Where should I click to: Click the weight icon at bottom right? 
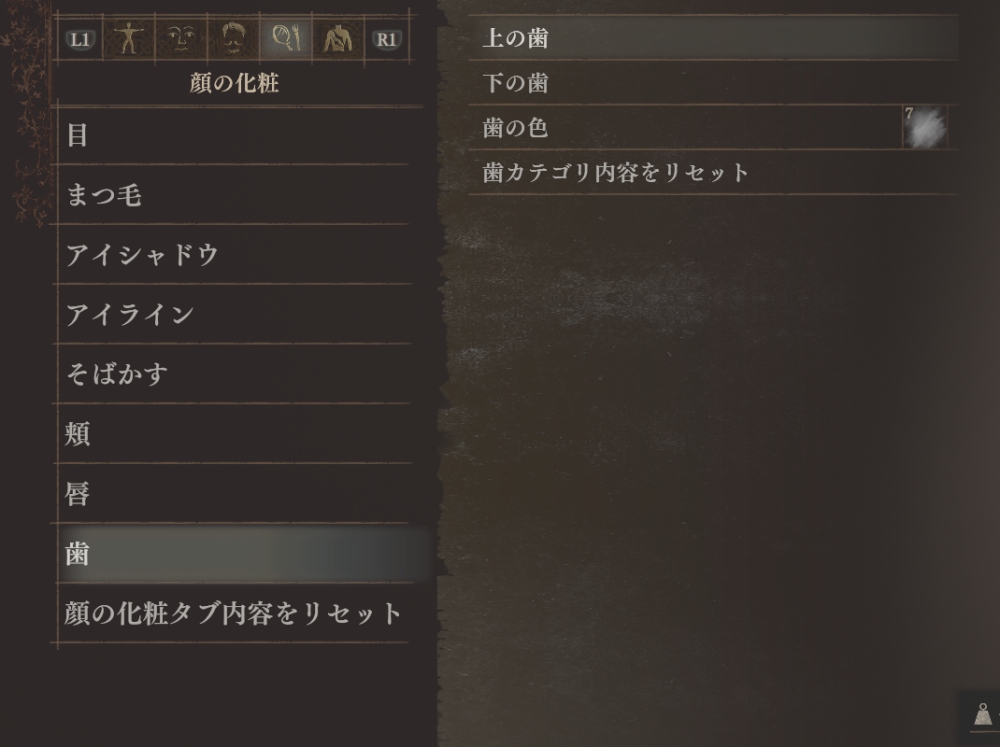tap(983, 714)
